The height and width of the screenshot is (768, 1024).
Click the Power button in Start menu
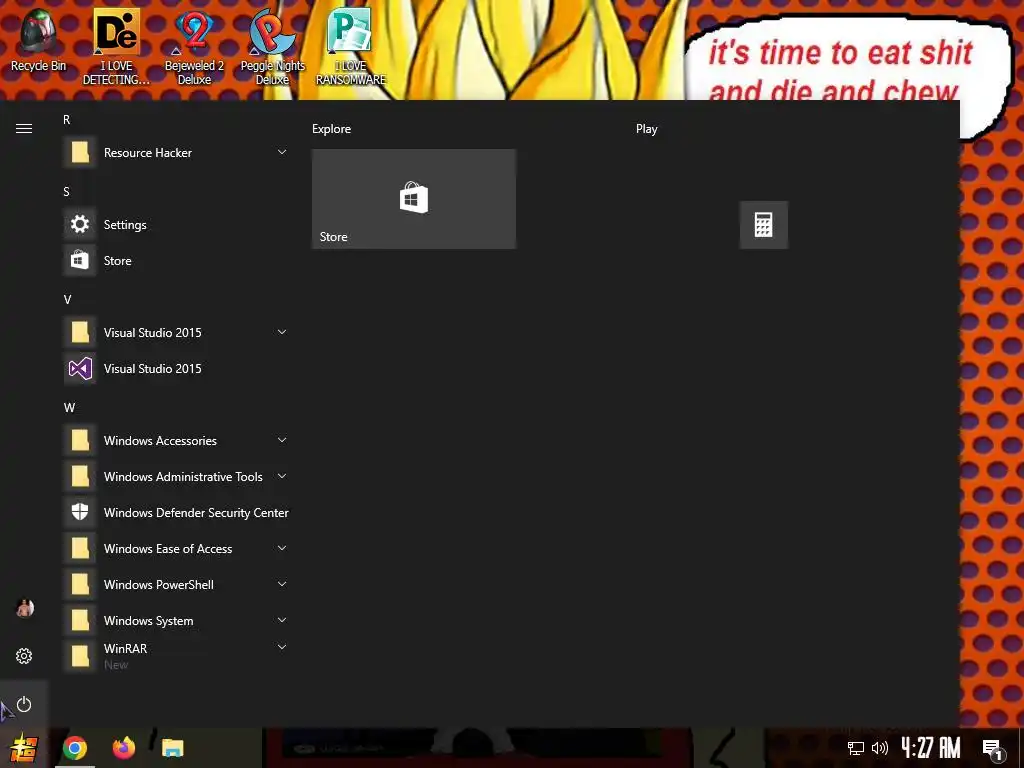(x=24, y=704)
